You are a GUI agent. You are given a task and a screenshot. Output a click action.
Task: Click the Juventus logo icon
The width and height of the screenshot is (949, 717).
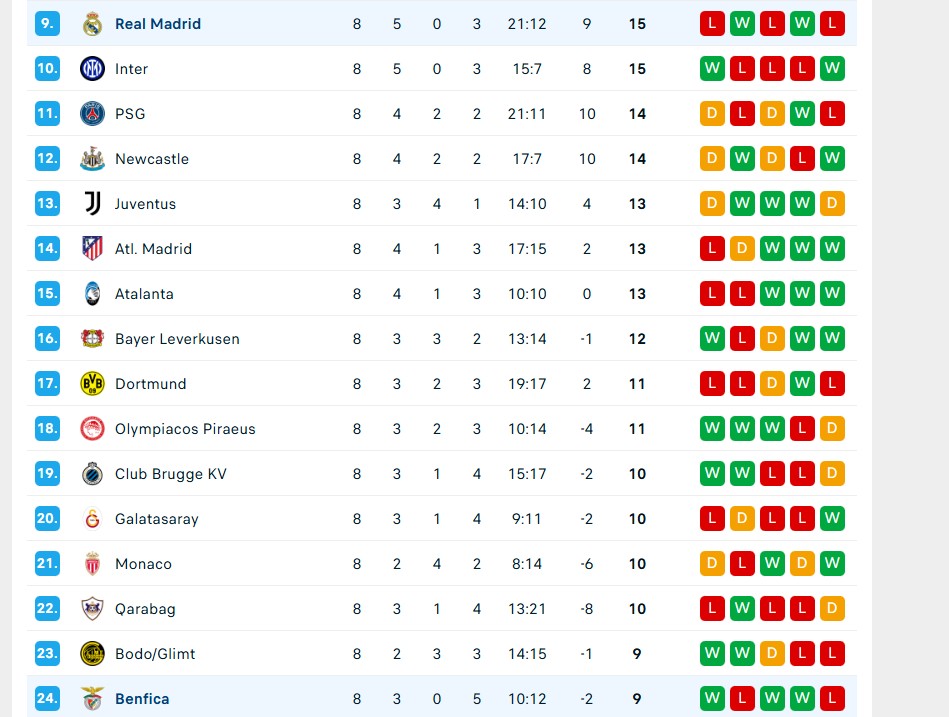[x=92, y=204]
